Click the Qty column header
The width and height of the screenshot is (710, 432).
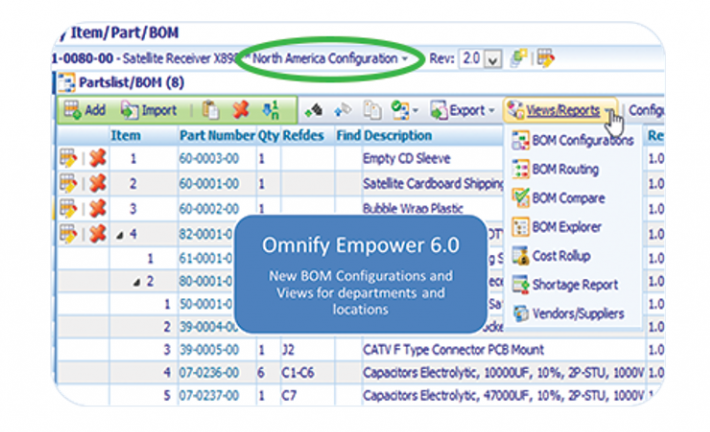(x=268, y=135)
